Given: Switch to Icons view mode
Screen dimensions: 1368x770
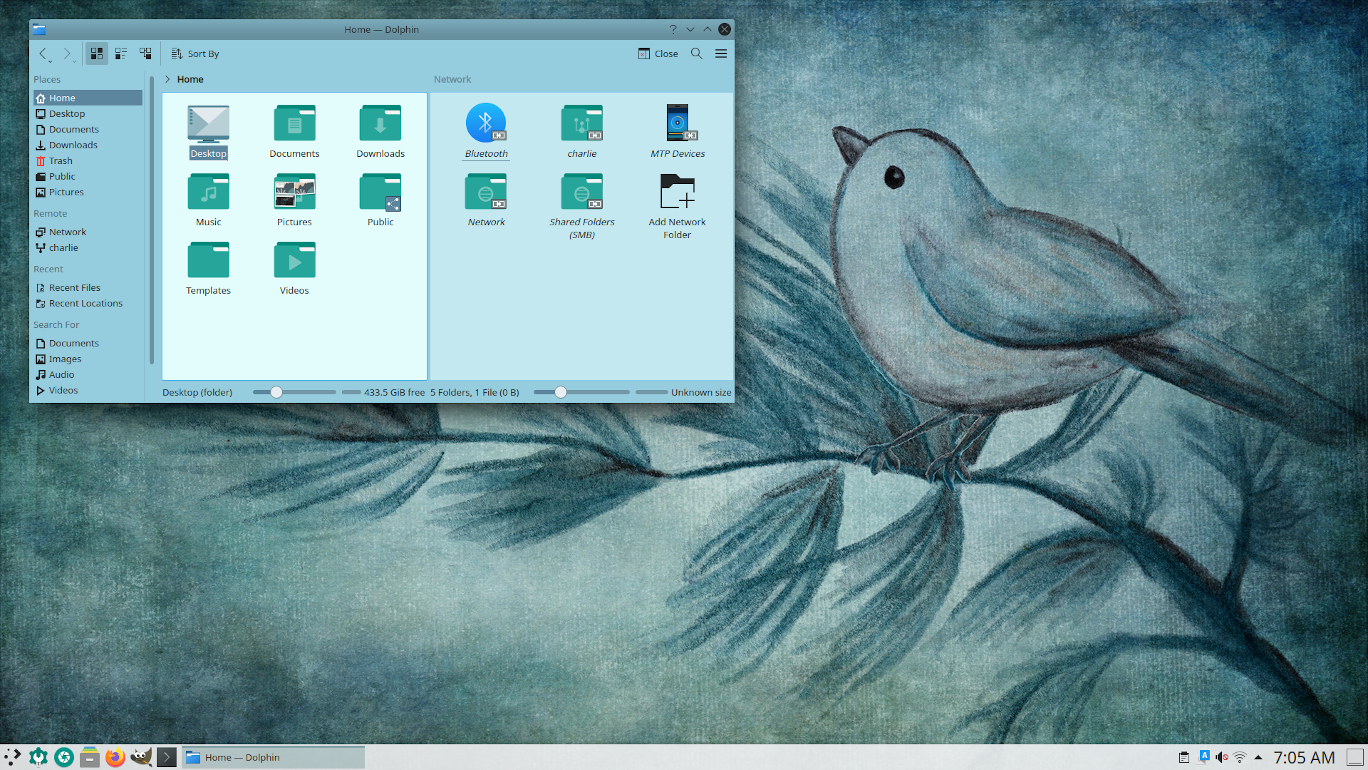Looking at the screenshot, I should (x=96, y=54).
